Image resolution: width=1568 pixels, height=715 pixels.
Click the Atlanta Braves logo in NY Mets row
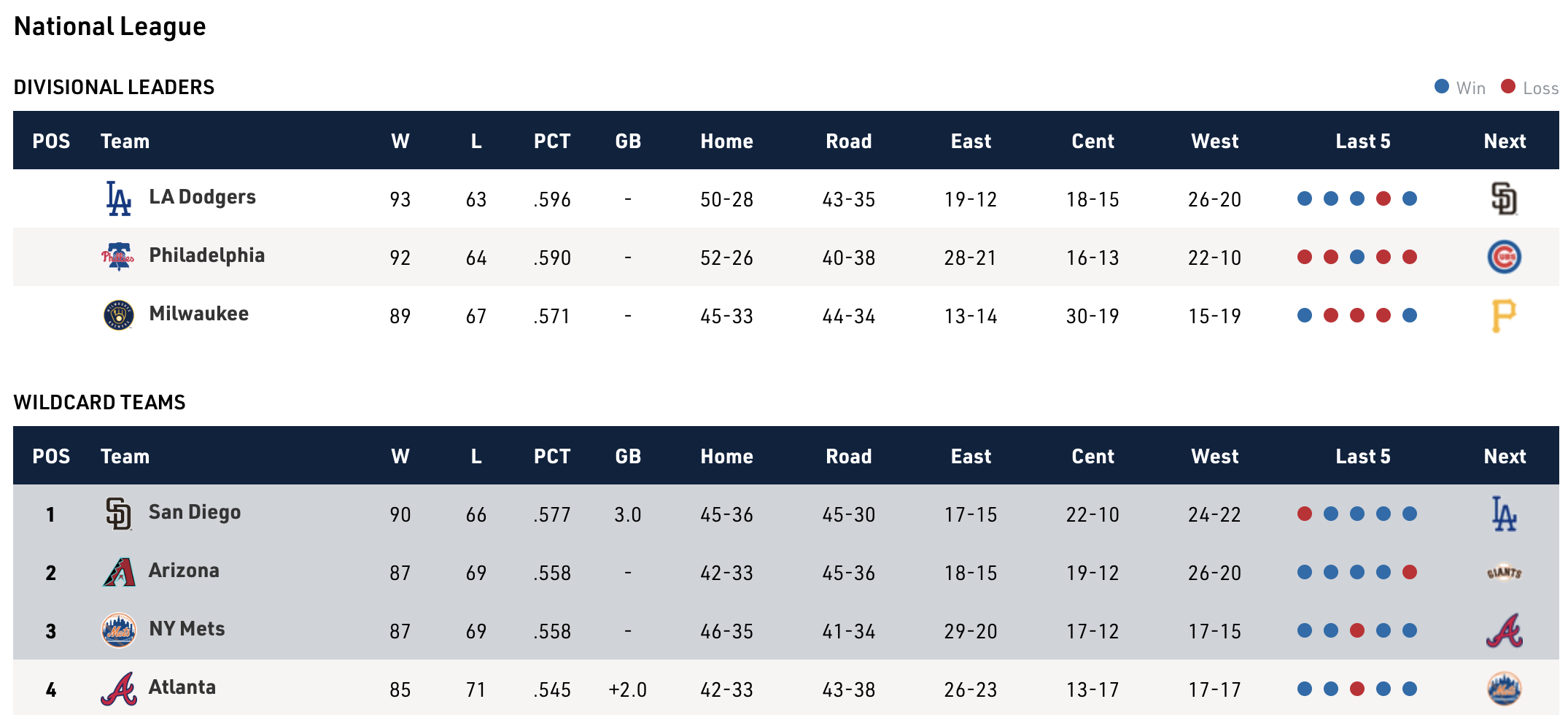[1504, 630]
